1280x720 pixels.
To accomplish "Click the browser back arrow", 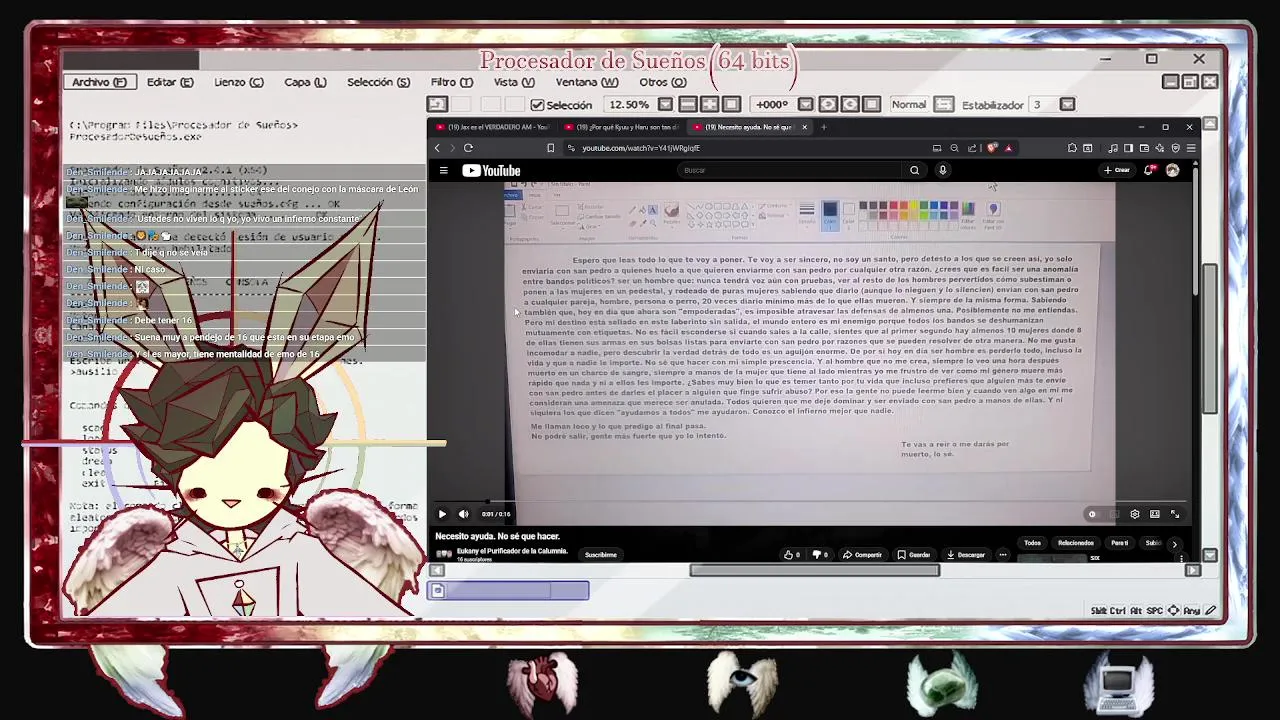I will 437,148.
